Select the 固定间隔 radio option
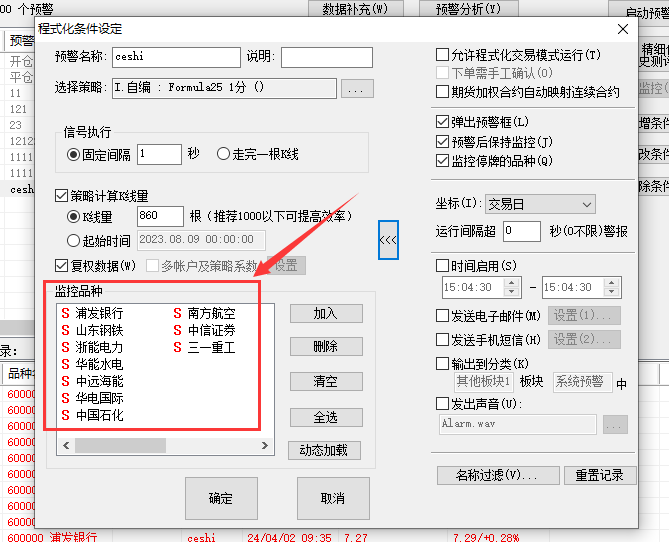669x542 pixels. click(x=73, y=154)
